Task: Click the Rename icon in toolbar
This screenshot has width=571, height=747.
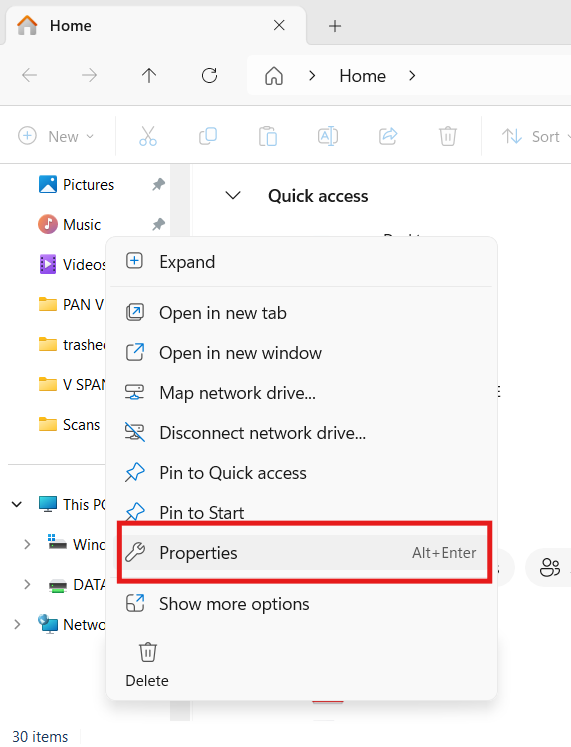Action: click(328, 136)
